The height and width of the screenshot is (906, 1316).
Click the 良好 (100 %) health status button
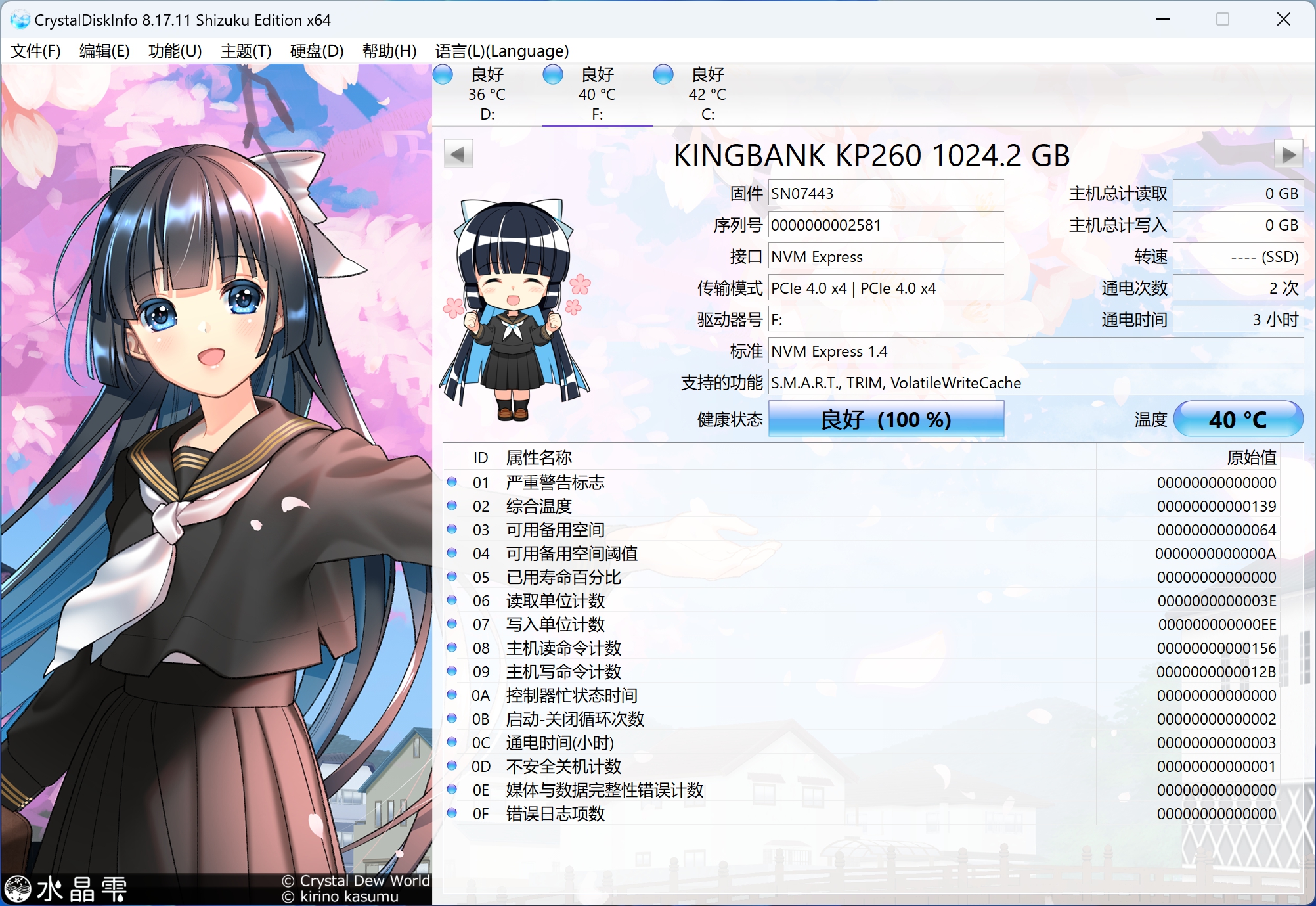tap(886, 419)
